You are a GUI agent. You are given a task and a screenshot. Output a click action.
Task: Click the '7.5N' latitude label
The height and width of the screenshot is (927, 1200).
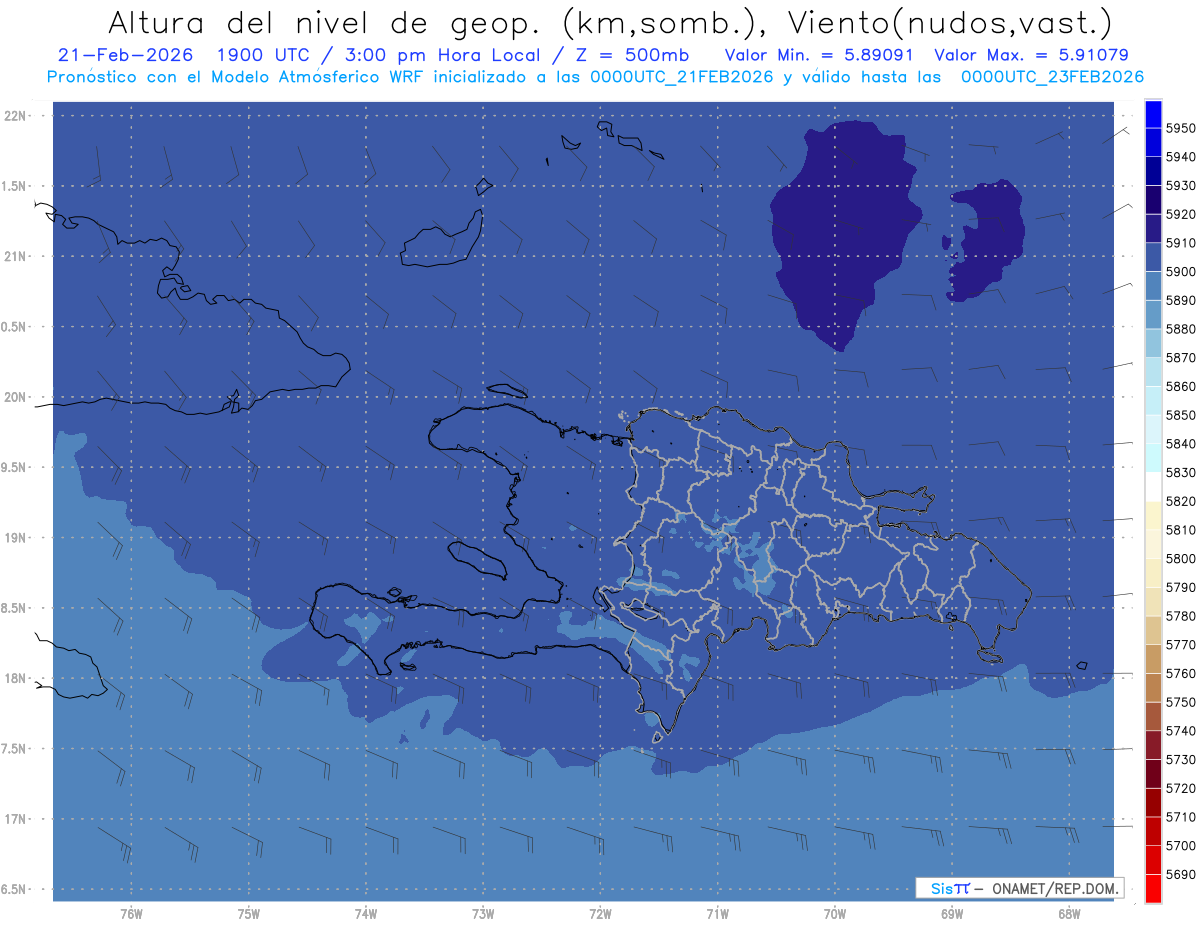(x=15, y=749)
